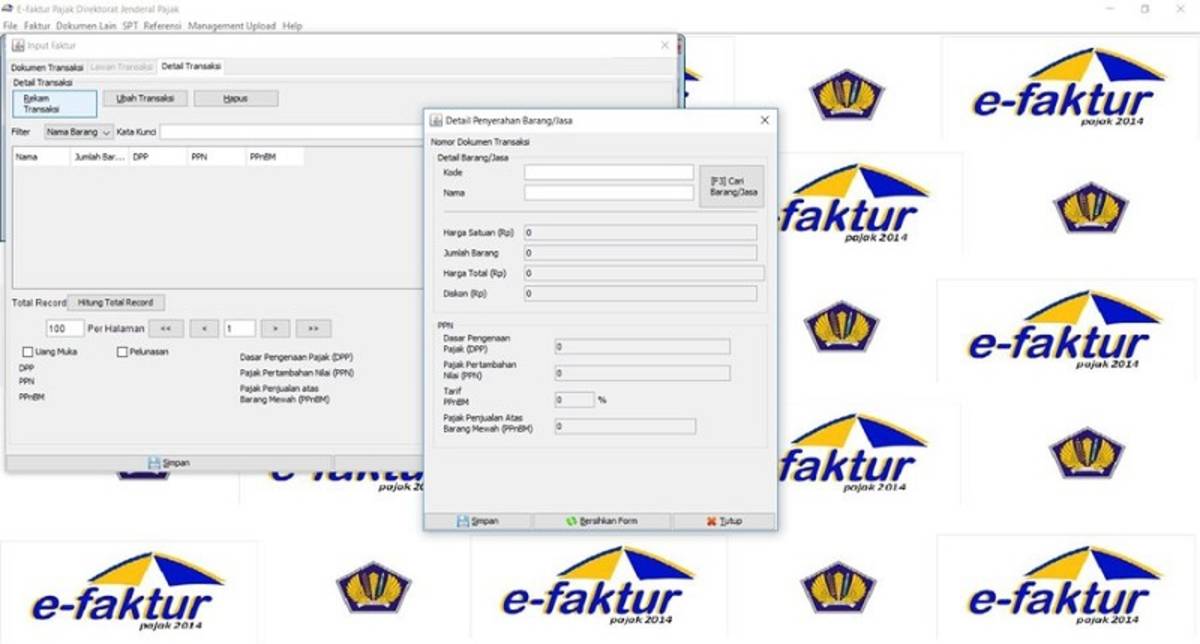Open the Management Upload menu
The width and height of the screenshot is (1200, 644).
233,25
